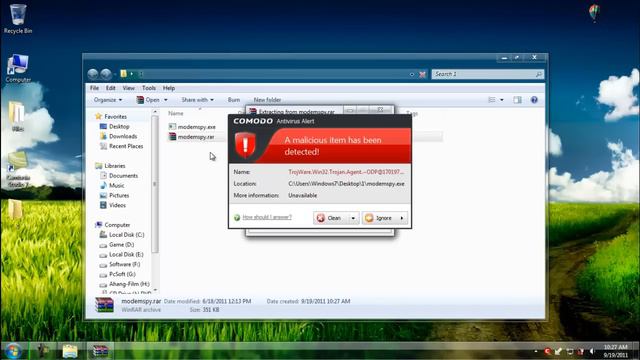Select the modemspy.exe file
Image resolution: width=640 pixels, height=360 pixels.
[192, 127]
